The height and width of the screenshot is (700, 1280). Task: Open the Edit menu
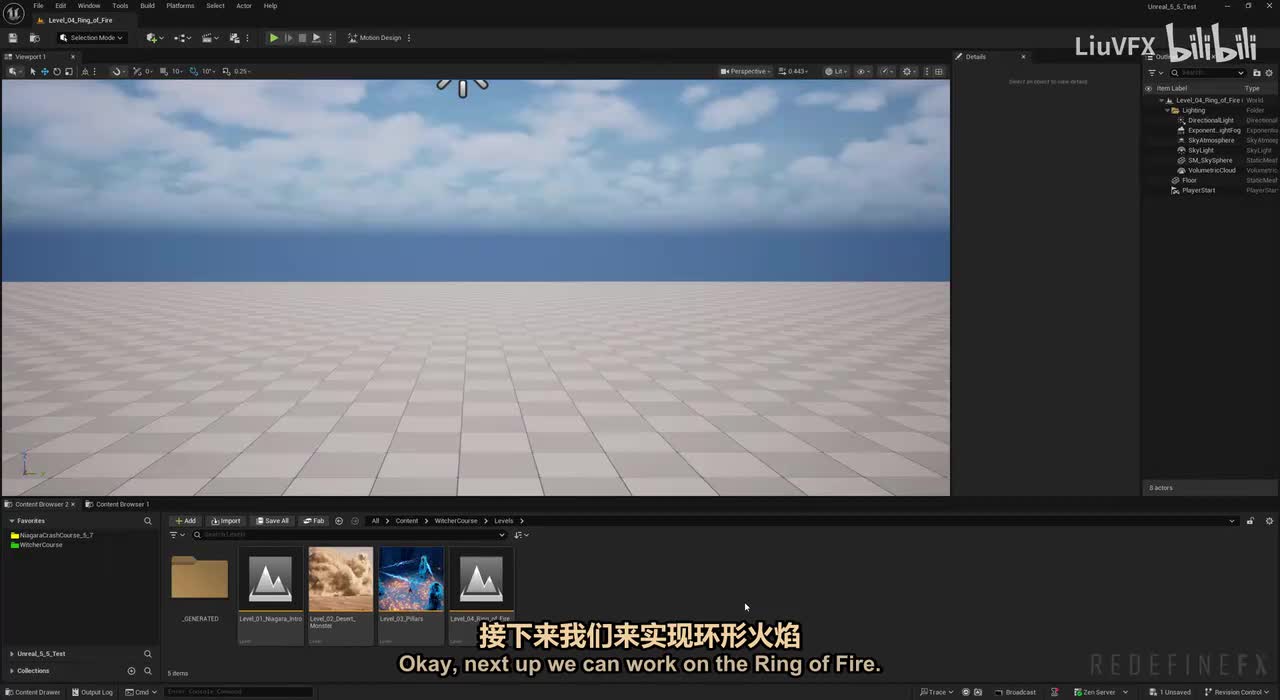pos(61,6)
